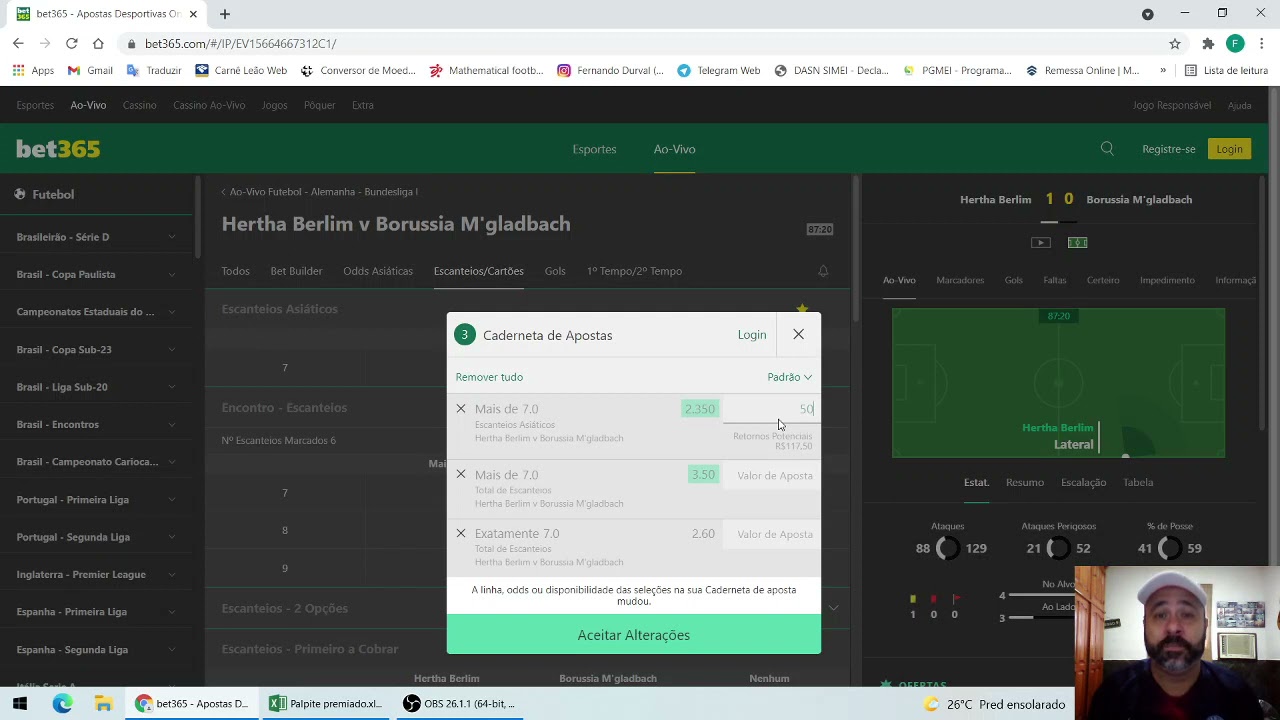Click stake field for Exatamente 7.0

tap(772, 534)
